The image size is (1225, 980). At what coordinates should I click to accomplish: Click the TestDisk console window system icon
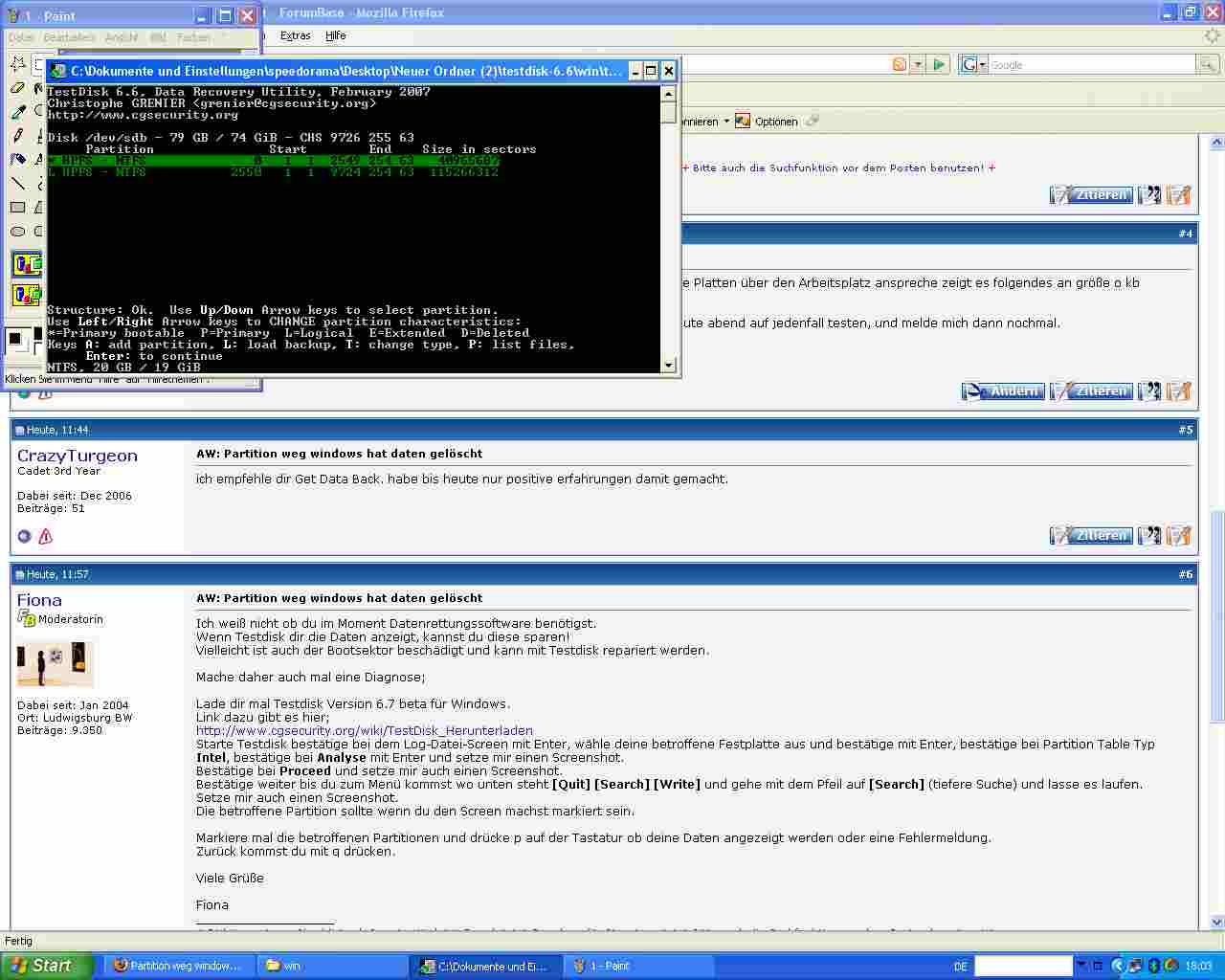58,71
